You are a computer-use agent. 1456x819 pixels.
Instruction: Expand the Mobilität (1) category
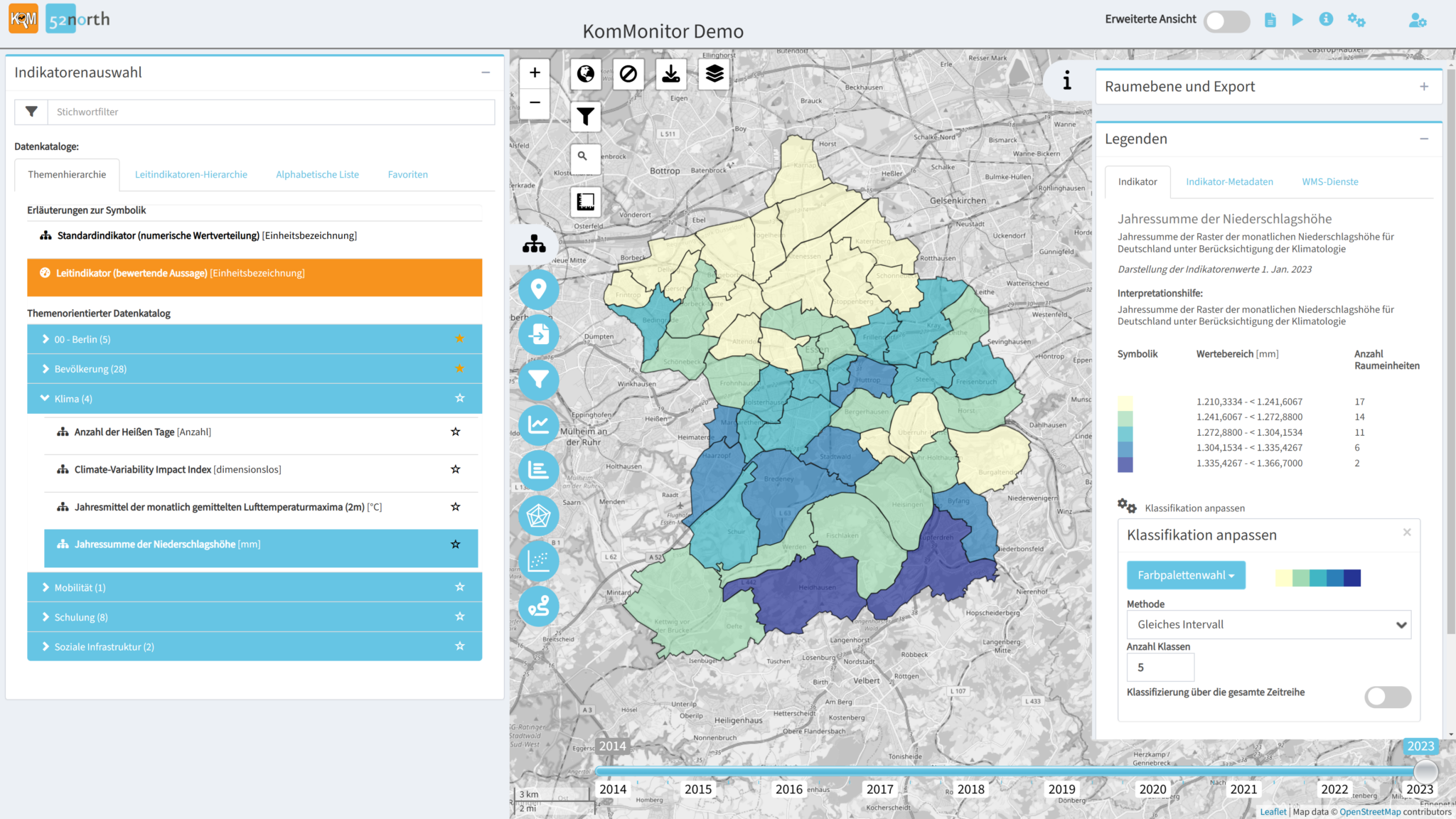255,588
